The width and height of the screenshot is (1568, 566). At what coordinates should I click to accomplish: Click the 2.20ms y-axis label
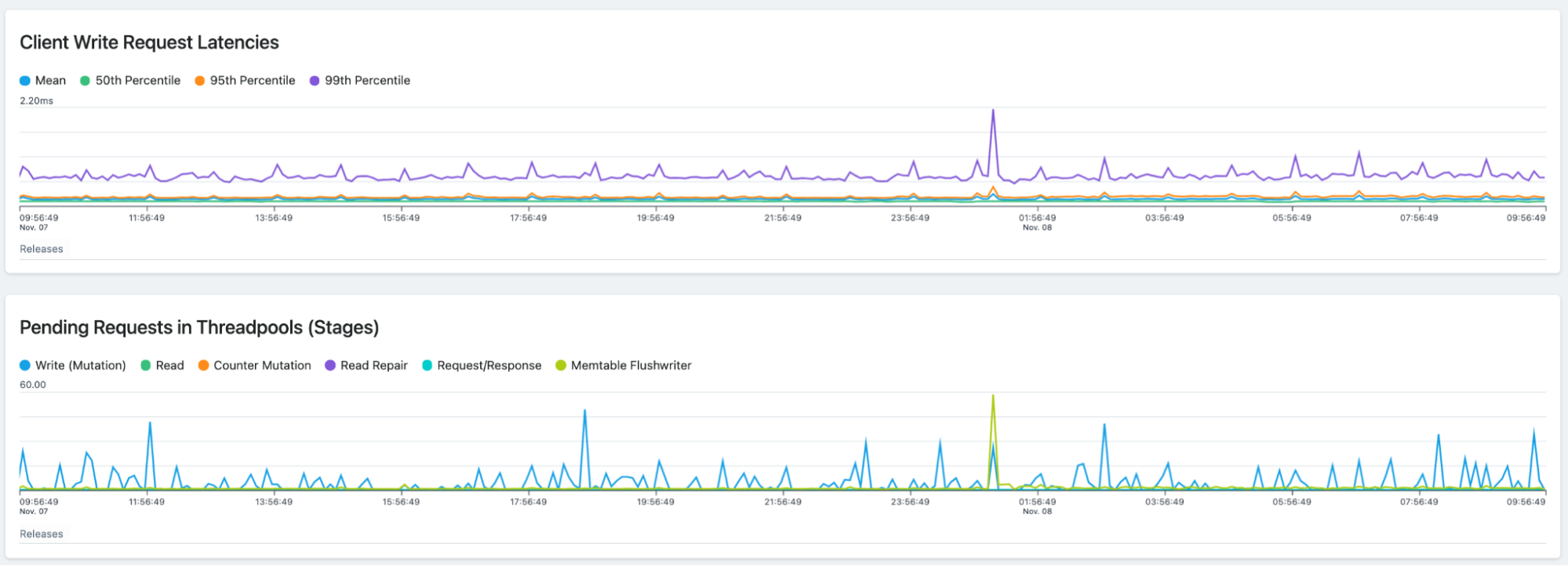pos(37,100)
